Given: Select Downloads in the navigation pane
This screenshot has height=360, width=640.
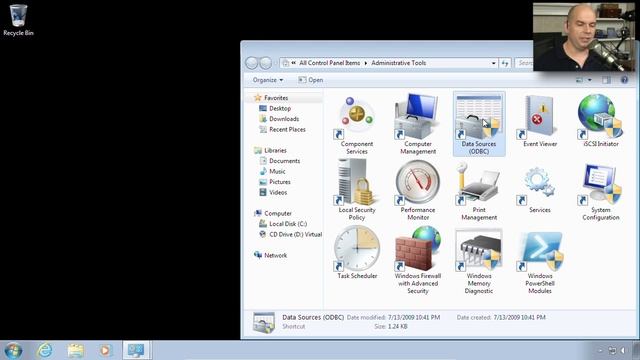Looking at the screenshot, I should (x=284, y=119).
